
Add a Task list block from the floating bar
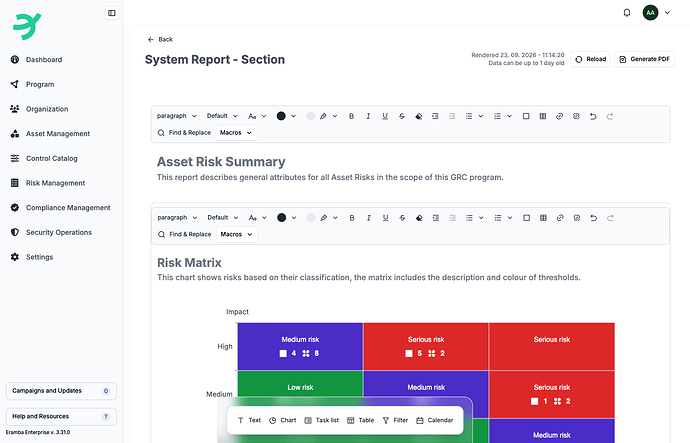[322, 420]
